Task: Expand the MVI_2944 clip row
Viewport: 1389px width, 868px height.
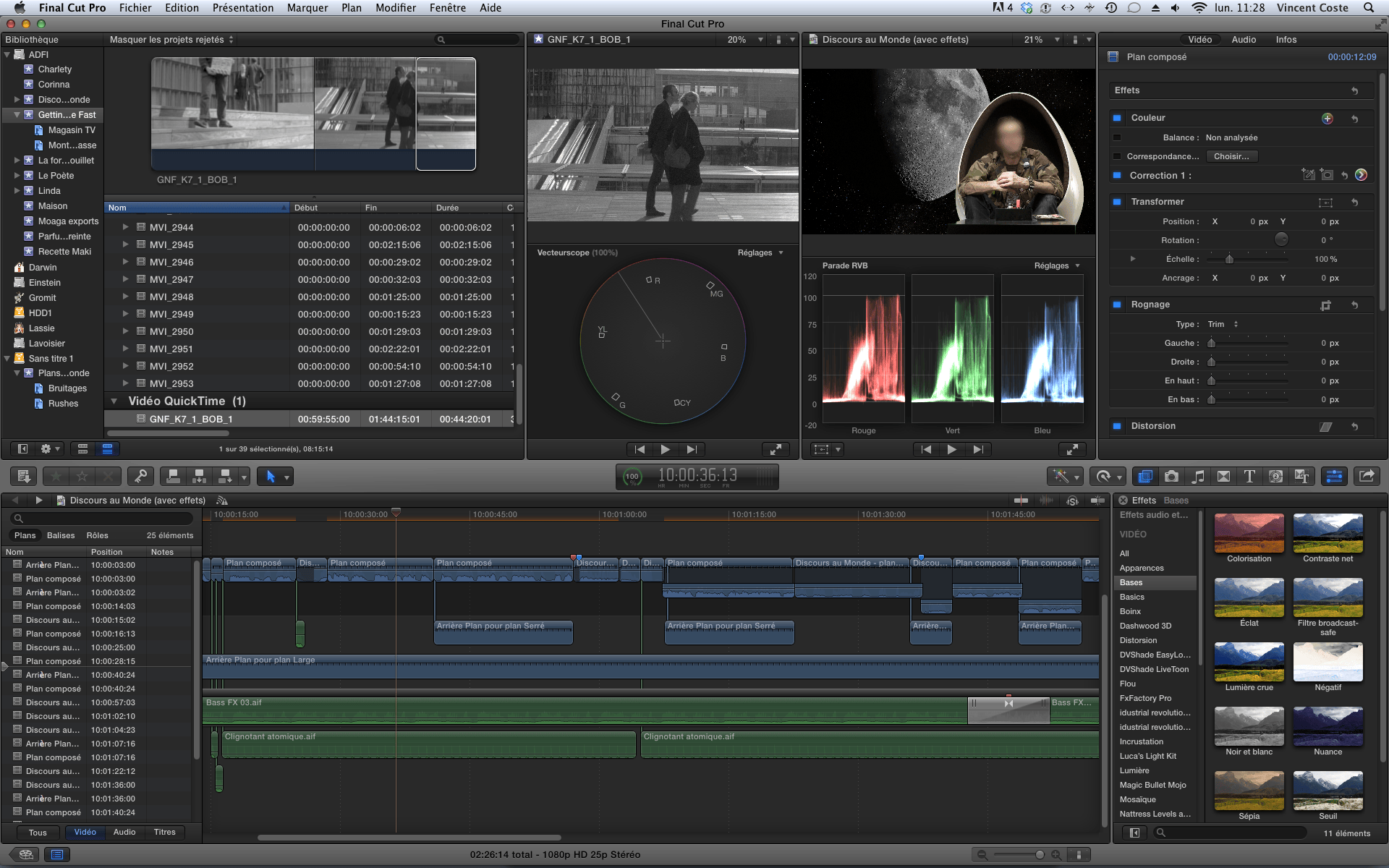Action: [125, 227]
